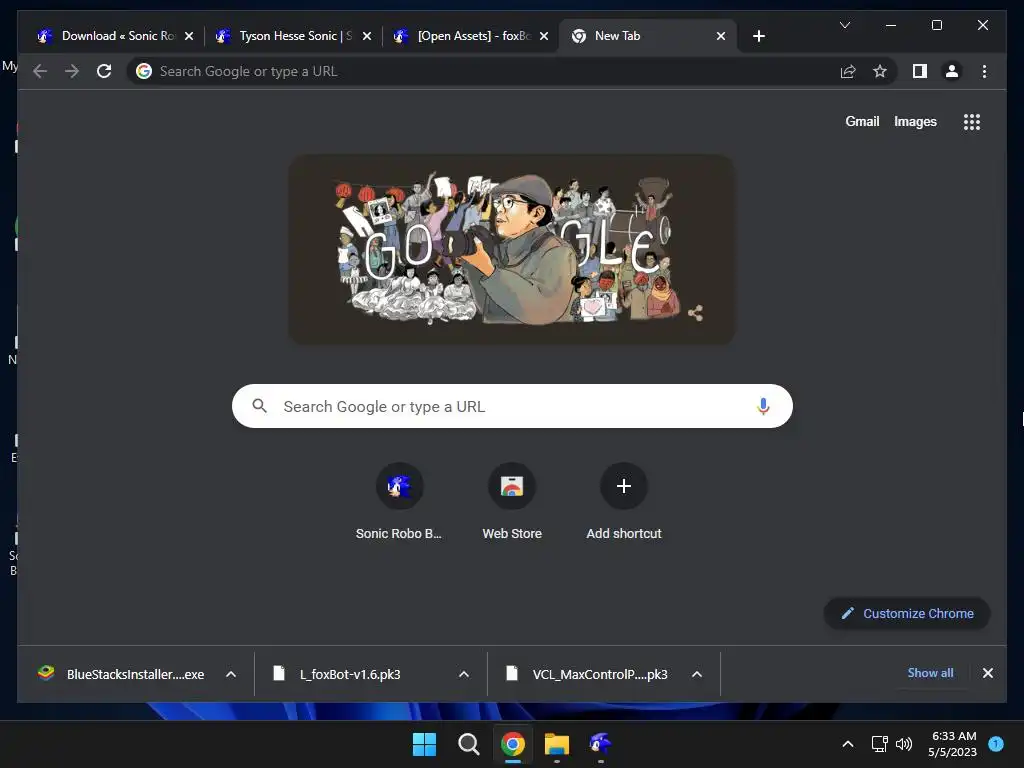Click the Customize Chrome button
The height and width of the screenshot is (768, 1024).
(x=907, y=613)
